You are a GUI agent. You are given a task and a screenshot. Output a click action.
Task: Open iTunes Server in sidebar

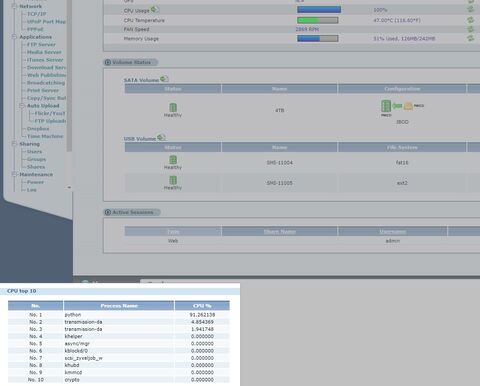pyautogui.click(x=45, y=60)
